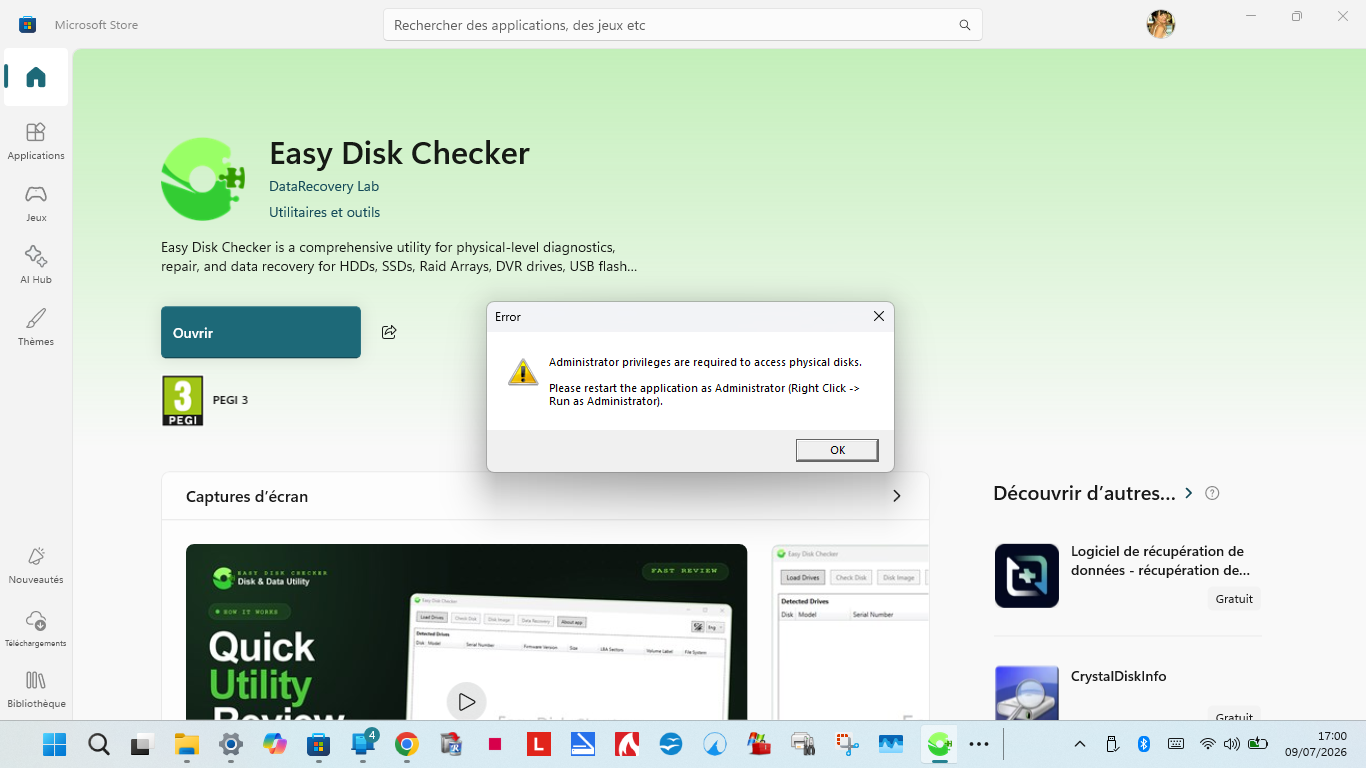Click the user profile avatar
Viewport: 1366px width, 768px height.
[1161, 24]
